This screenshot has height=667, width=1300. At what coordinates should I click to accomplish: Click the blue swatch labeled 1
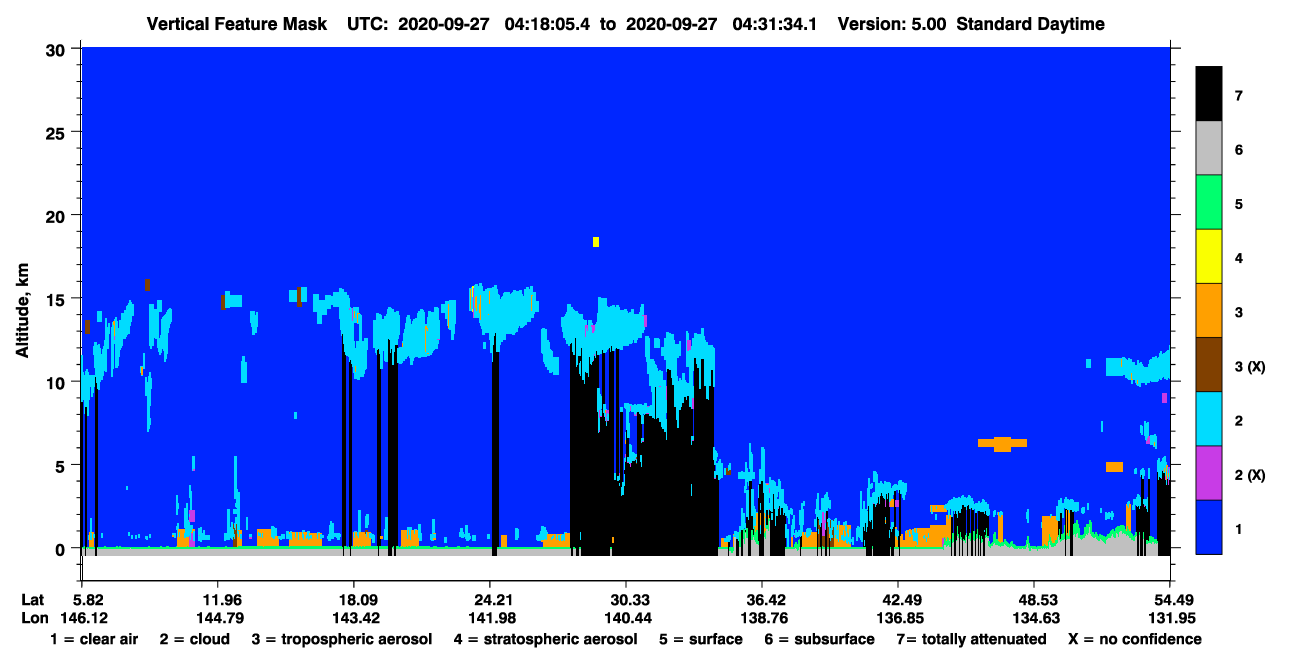(1209, 527)
